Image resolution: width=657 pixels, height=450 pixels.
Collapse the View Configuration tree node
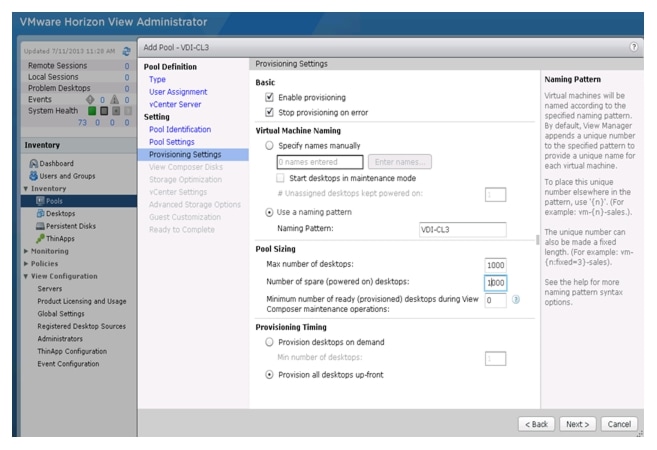[x=26, y=276]
